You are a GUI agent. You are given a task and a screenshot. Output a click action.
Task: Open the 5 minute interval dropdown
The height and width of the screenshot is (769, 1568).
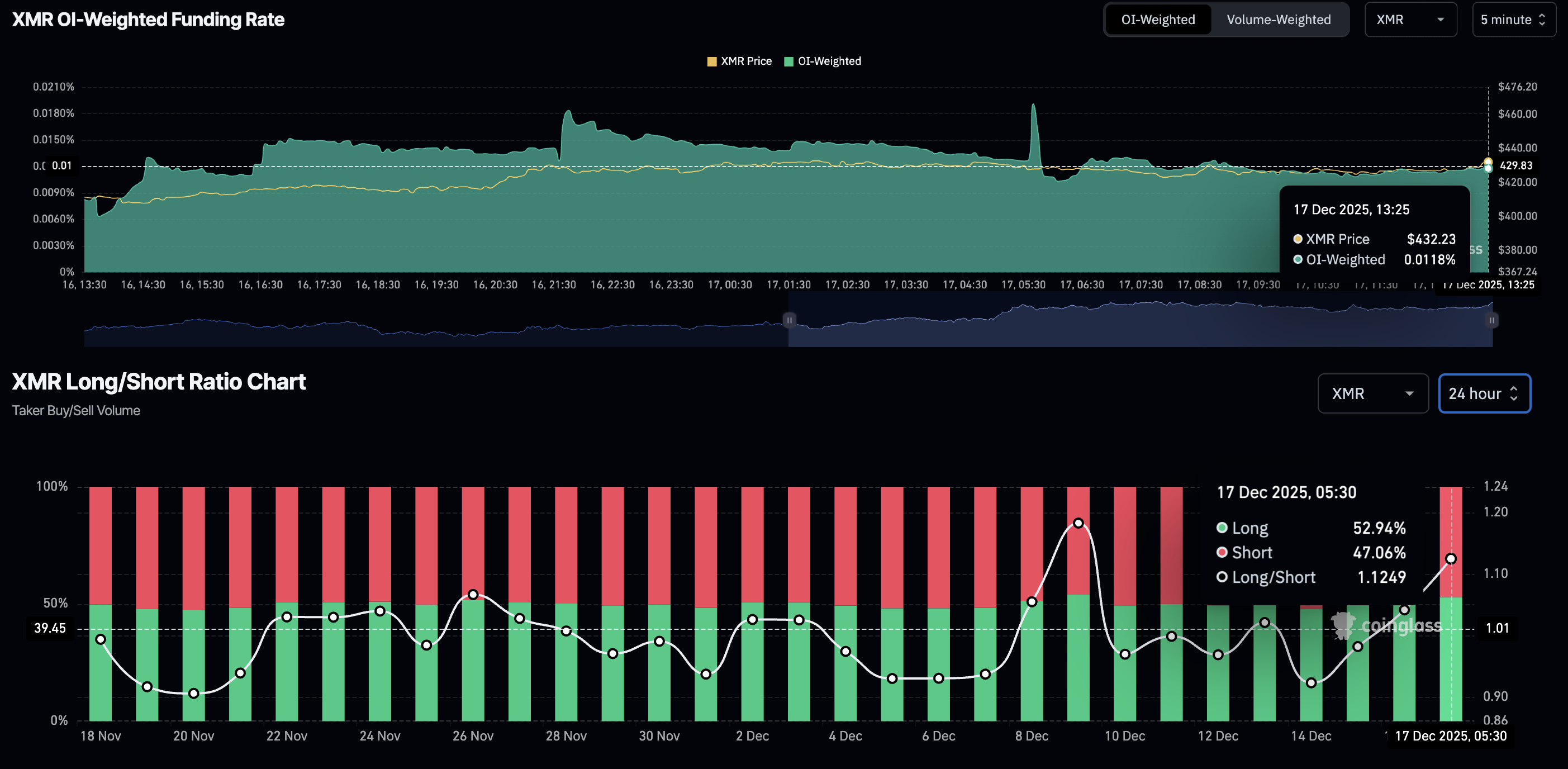[1514, 20]
